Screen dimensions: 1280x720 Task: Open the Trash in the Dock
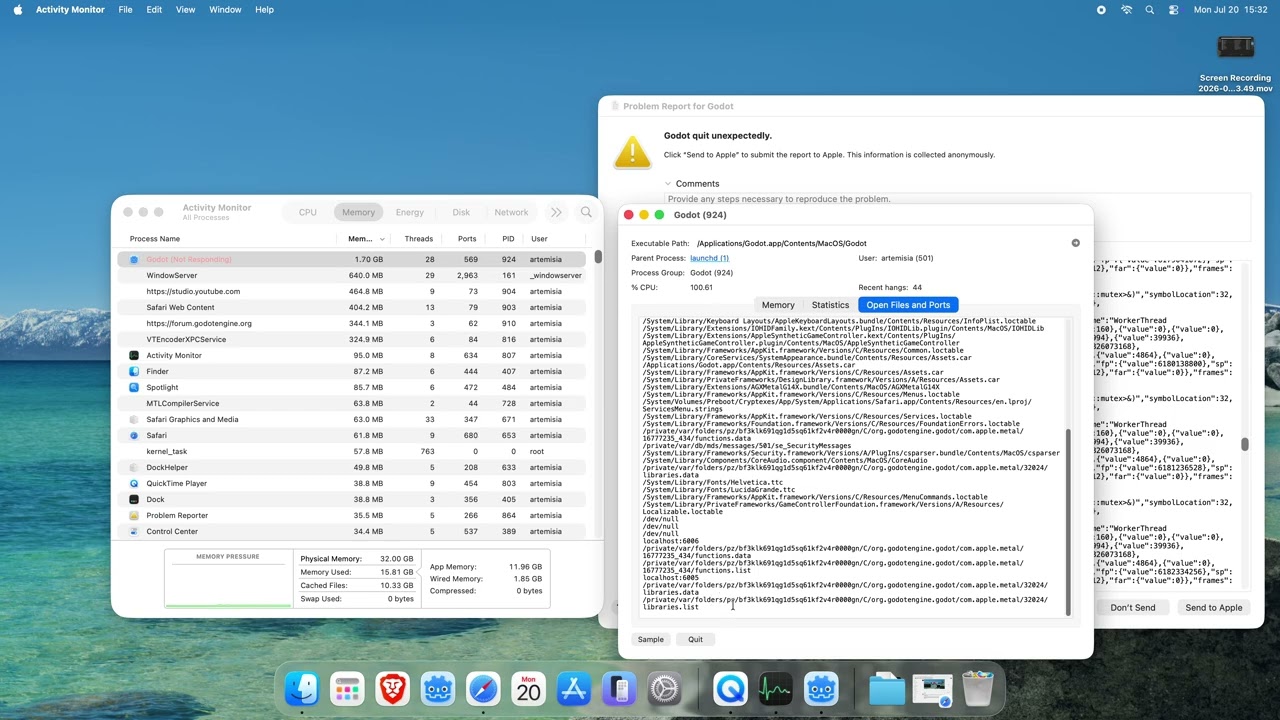(978, 689)
